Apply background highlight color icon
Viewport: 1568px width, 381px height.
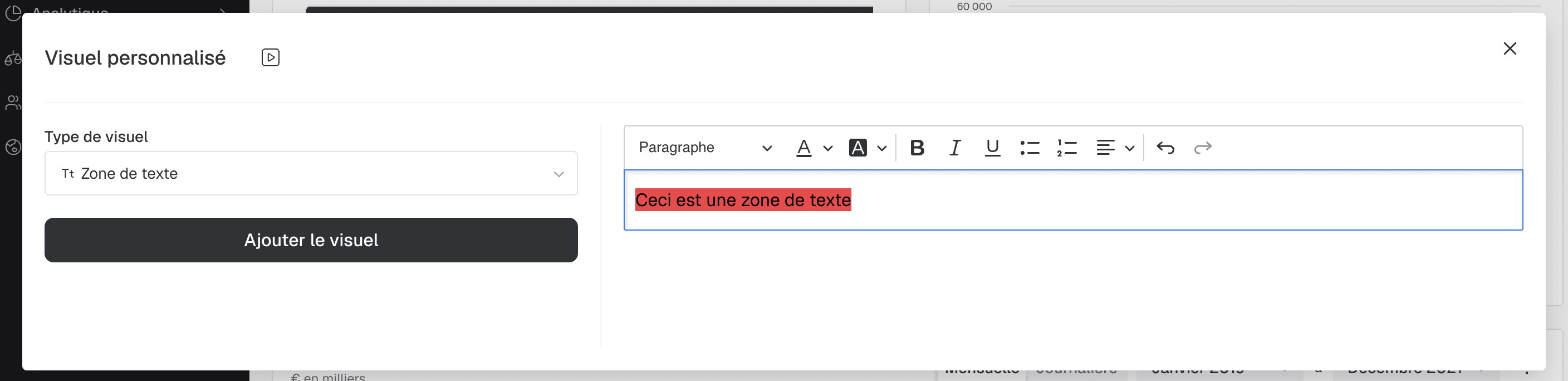(857, 148)
